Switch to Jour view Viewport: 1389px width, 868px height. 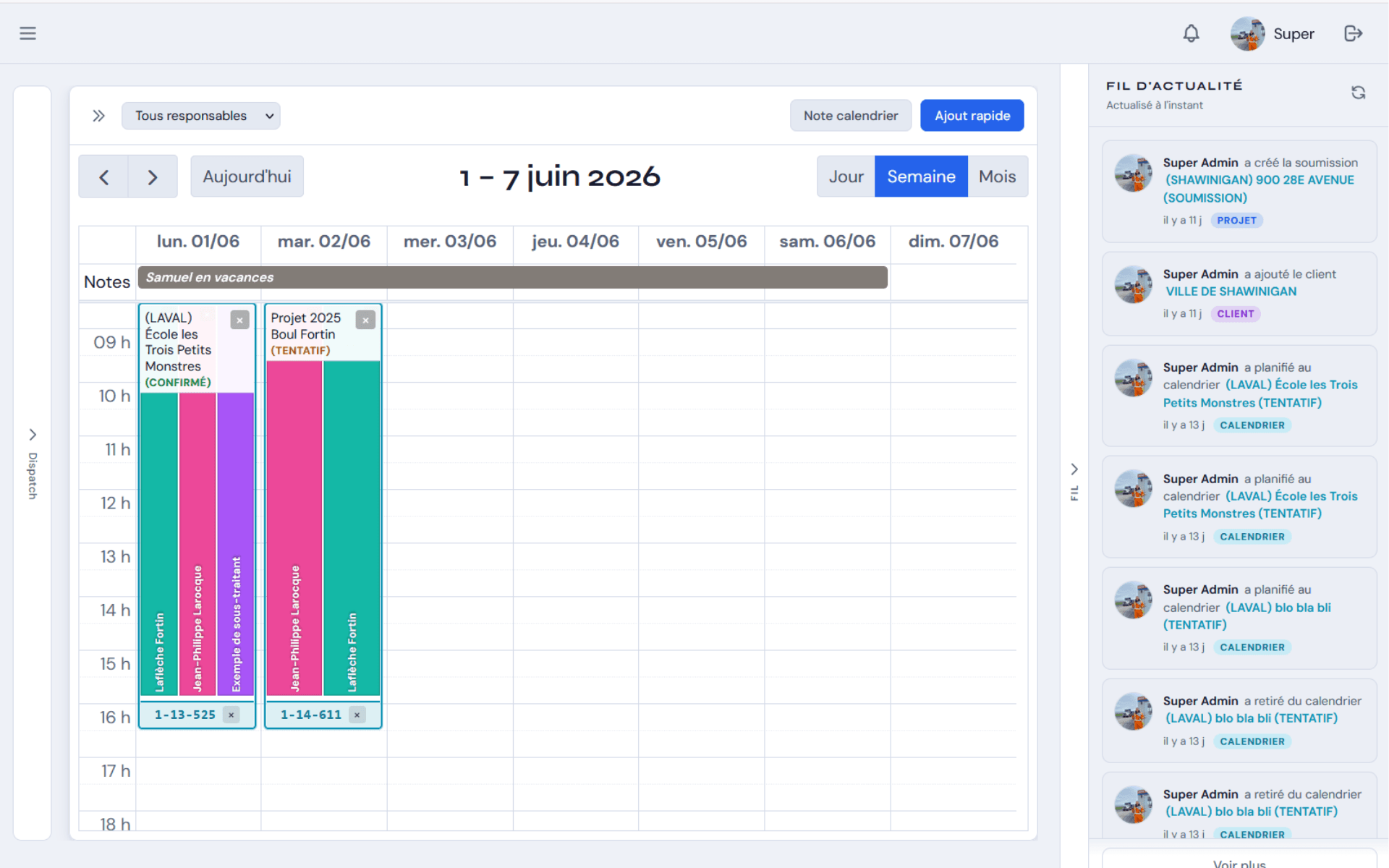pyautogui.click(x=846, y=176)
